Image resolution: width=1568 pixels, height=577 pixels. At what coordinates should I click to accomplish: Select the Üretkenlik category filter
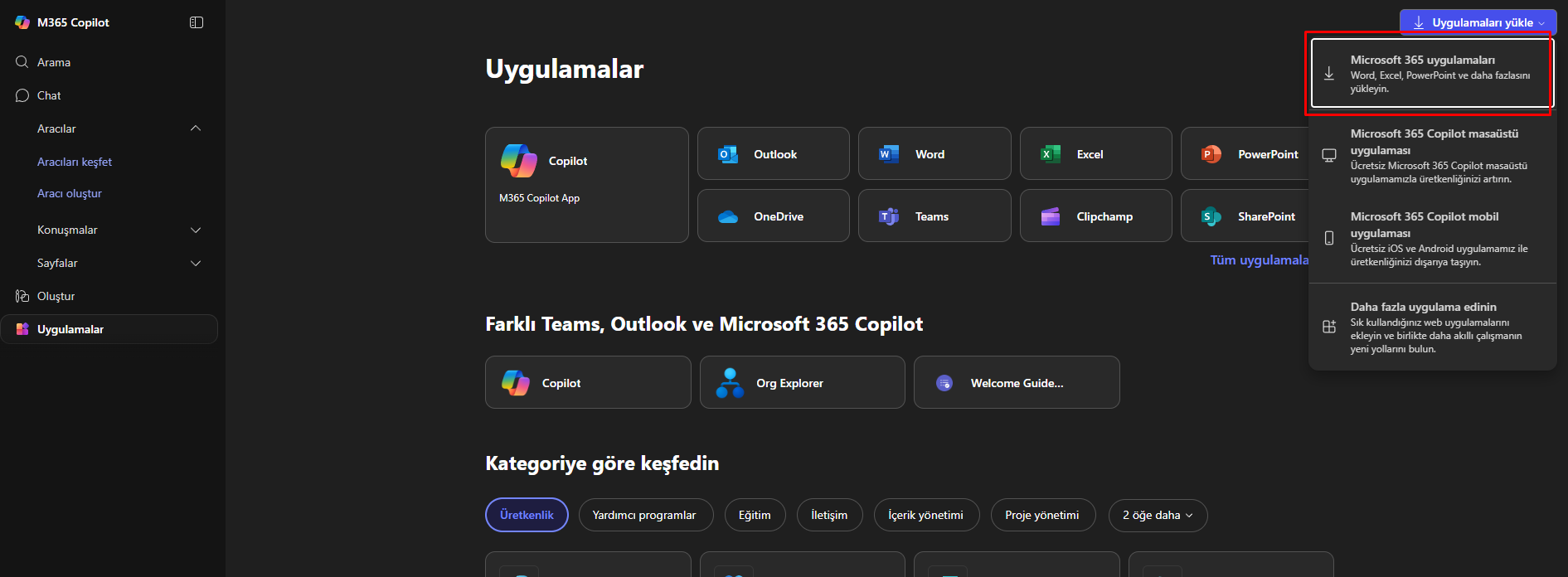[x=527, y=515]
